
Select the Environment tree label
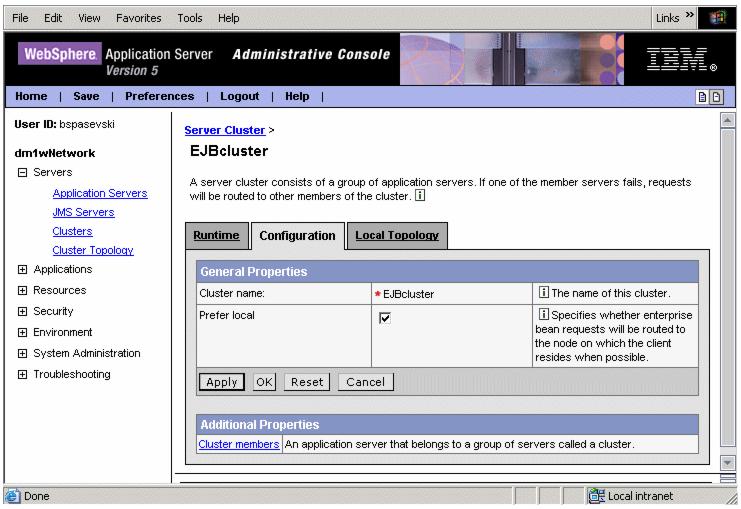click(62, 332)
